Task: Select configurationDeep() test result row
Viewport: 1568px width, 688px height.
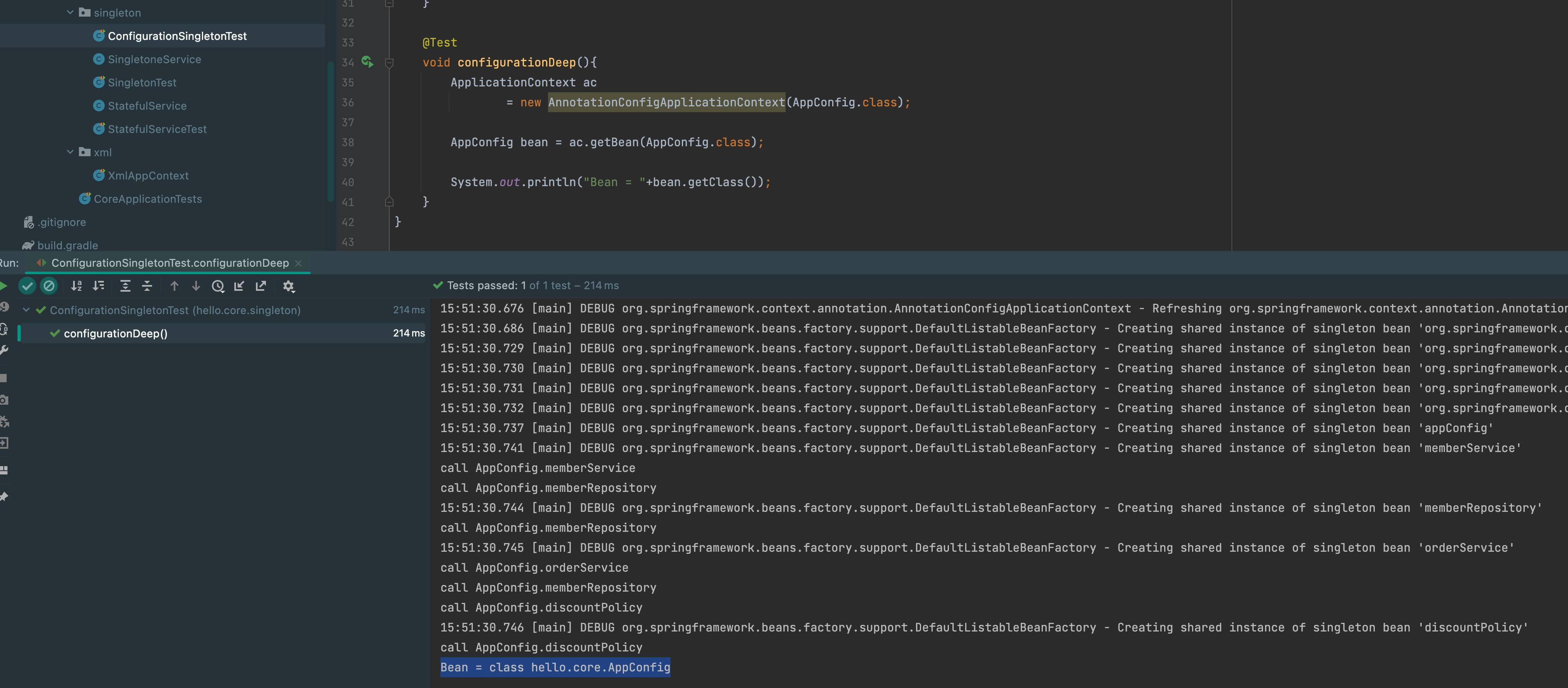Action: pyautogui.click(x=222, y=333)
